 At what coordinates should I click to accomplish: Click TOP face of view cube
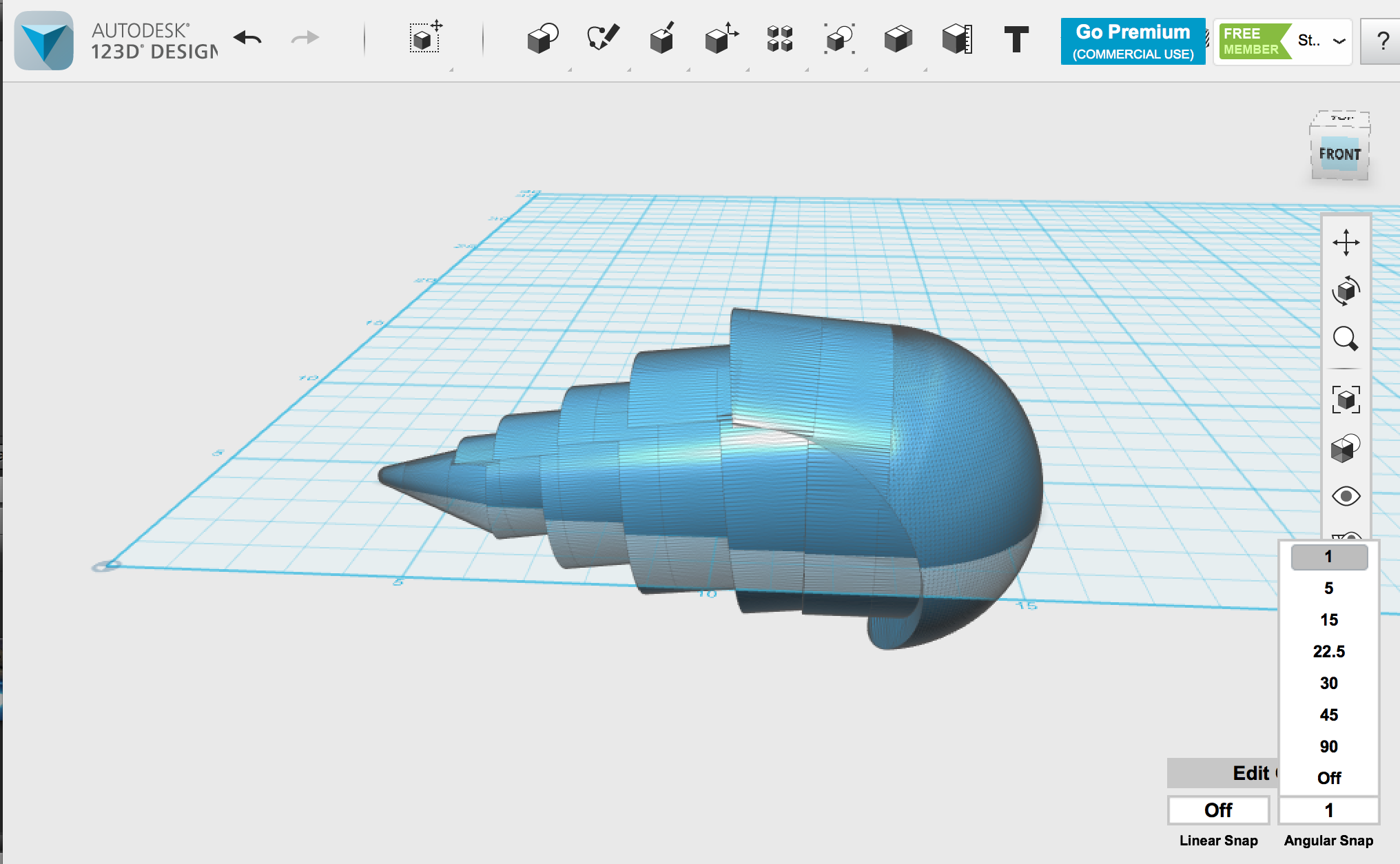pyautogui.click(x=1341, y=119)
